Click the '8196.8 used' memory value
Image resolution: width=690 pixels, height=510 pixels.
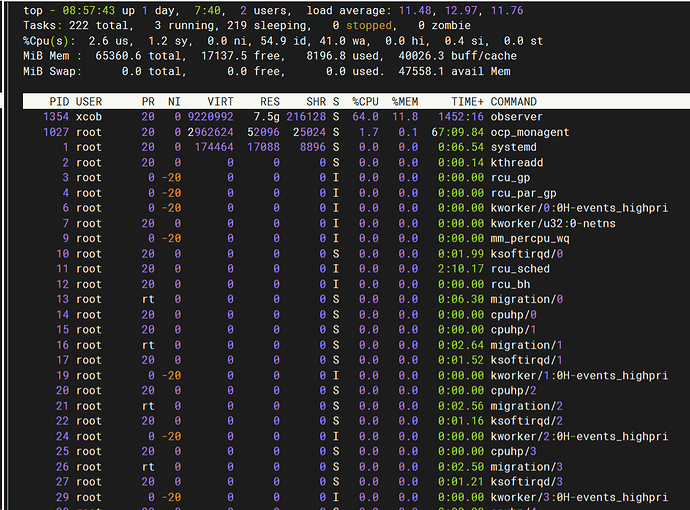pos(342,56)
